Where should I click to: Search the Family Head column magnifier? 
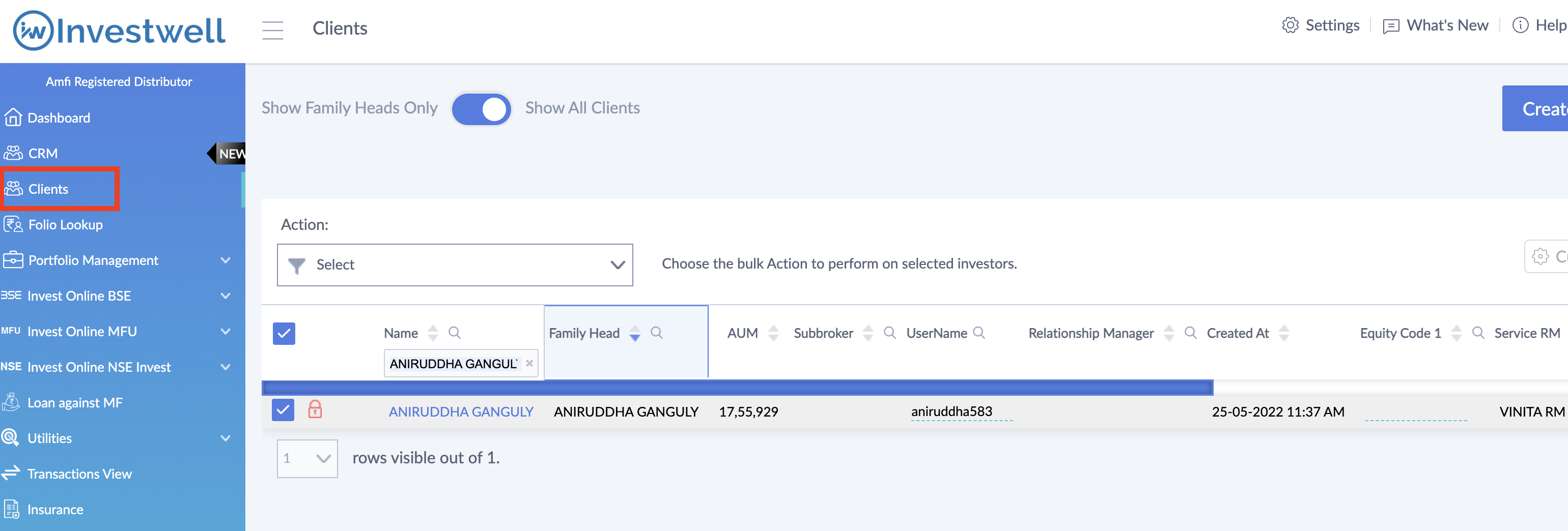pos(657,333)
